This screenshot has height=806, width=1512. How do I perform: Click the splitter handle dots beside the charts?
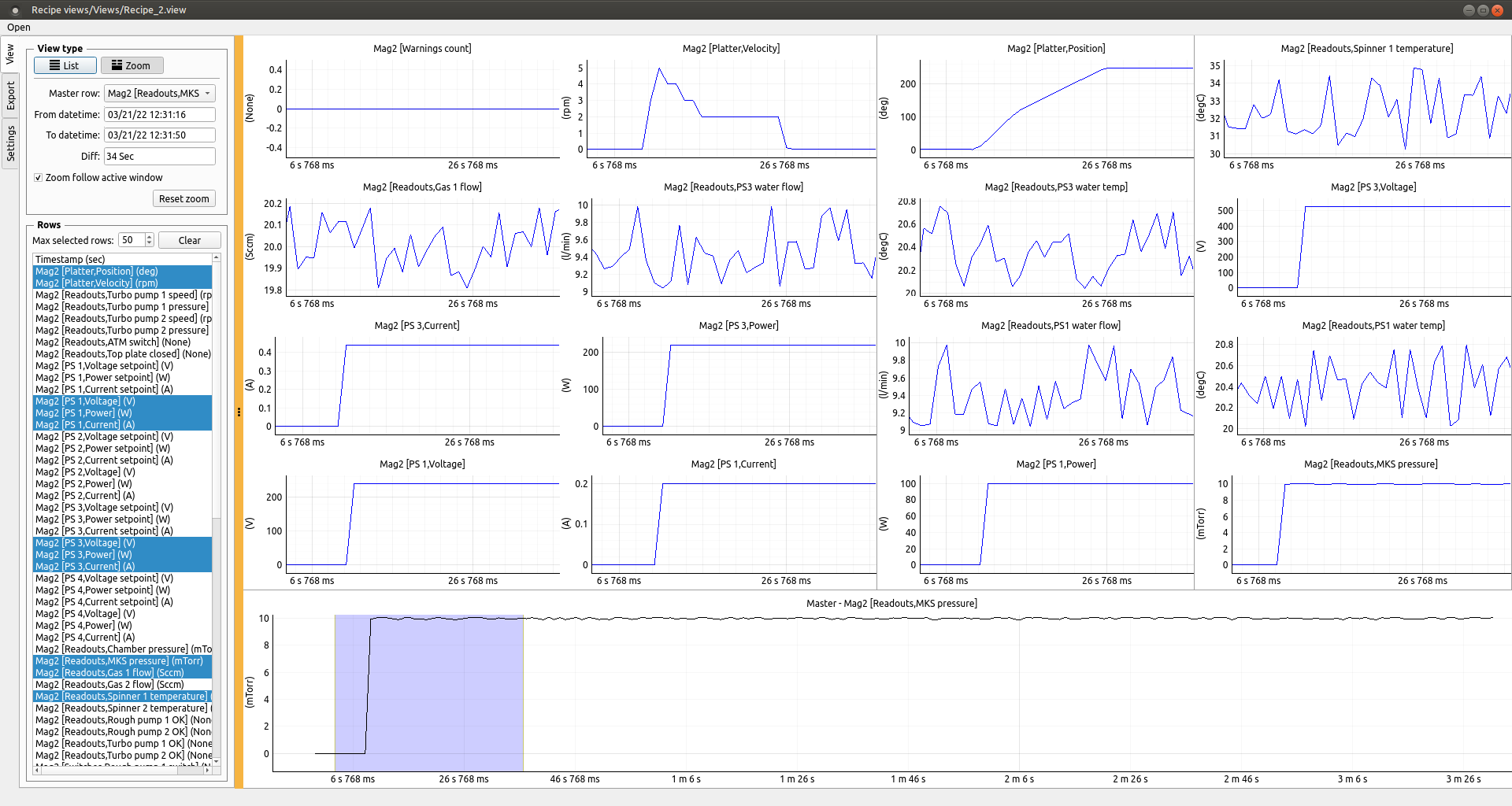click(x=239, y=412)
